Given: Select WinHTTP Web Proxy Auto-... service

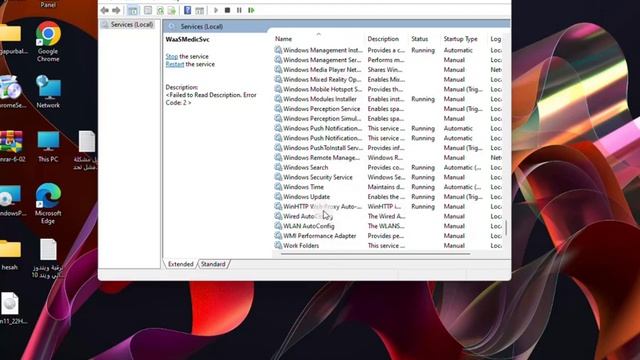Looking at the screenshot, I should click(x=387, y=207).
